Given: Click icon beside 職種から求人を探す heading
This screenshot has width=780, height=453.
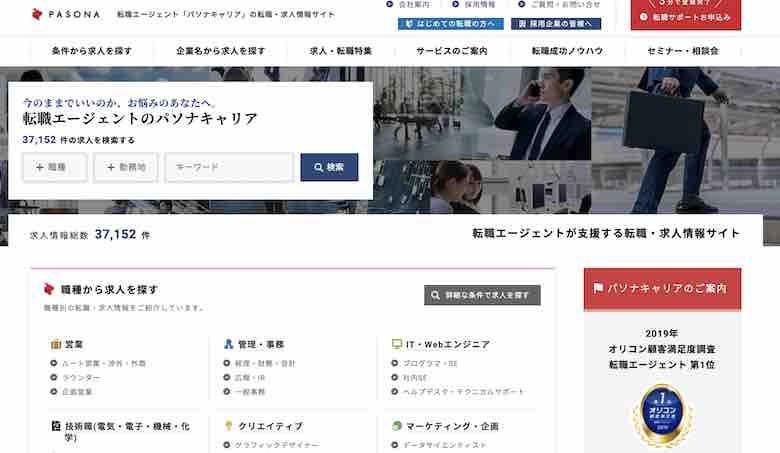Looking at the screenshot, I should pos(49,289).
